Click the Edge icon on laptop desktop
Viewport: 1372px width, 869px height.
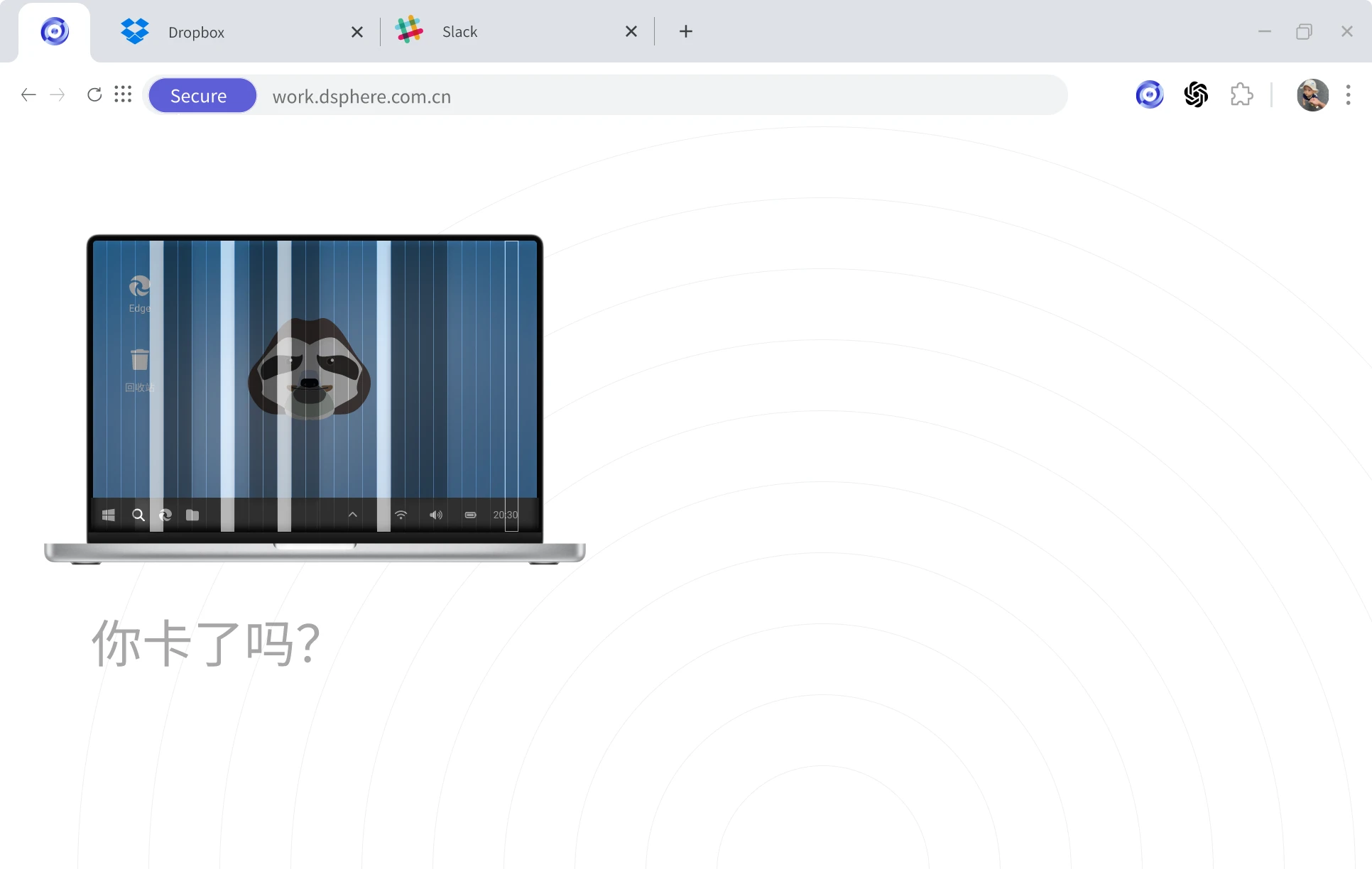140,288
